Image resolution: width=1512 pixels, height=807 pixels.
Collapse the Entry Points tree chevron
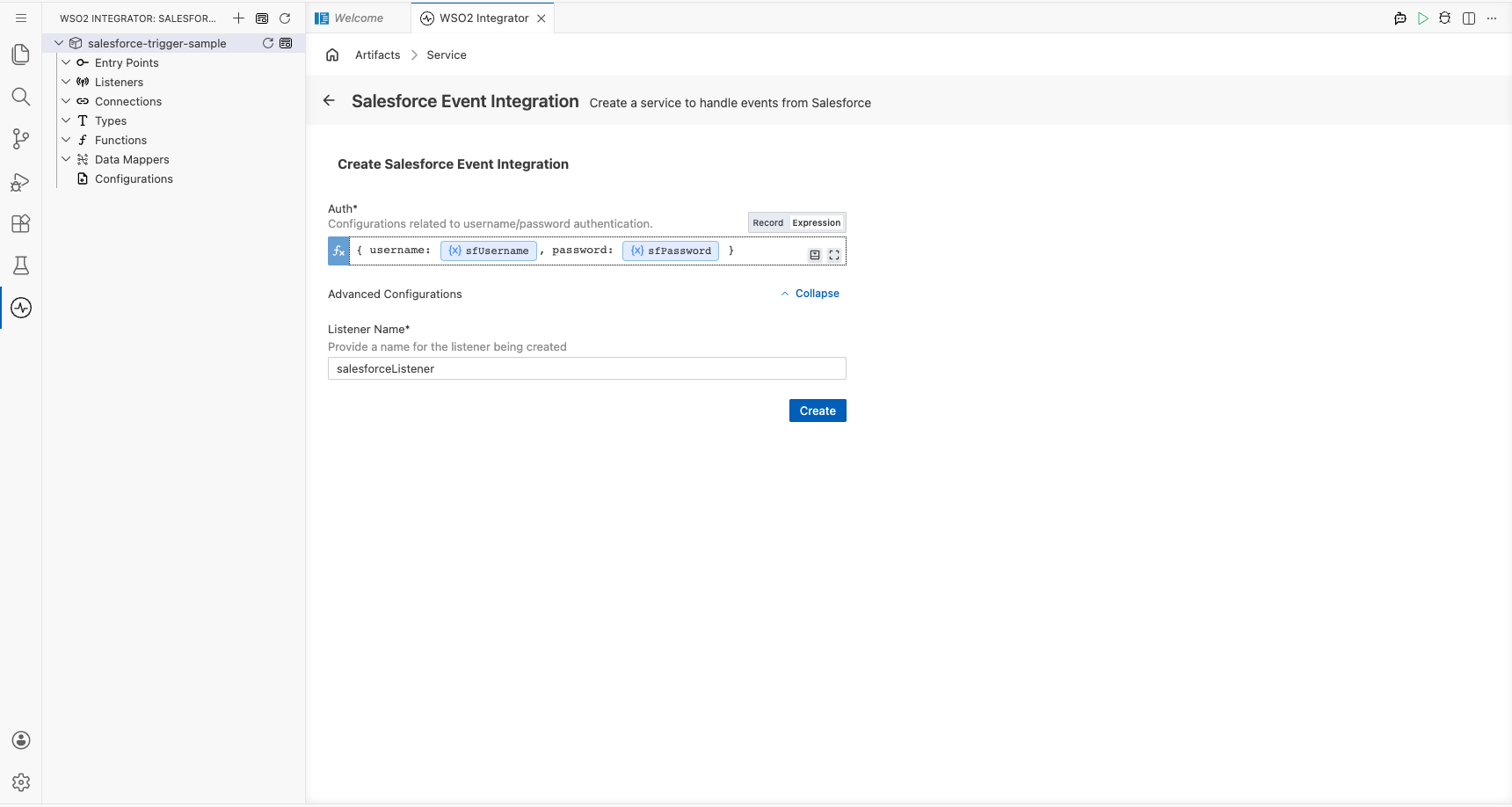coord(66,62)
